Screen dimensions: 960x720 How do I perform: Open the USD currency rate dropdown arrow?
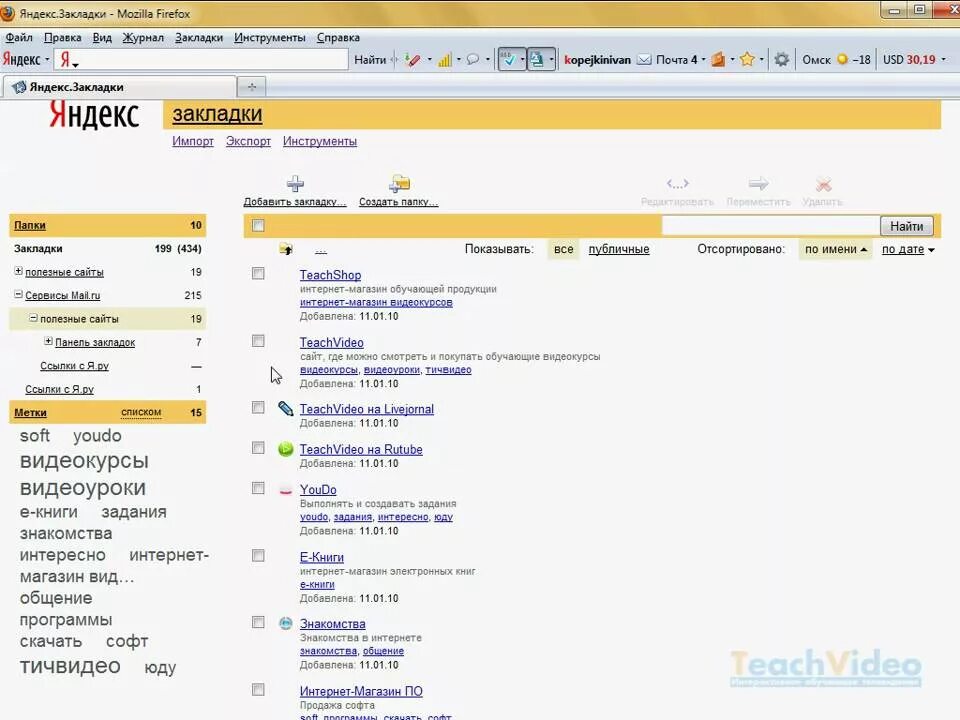pyautogui.click(x=943, y=60)
